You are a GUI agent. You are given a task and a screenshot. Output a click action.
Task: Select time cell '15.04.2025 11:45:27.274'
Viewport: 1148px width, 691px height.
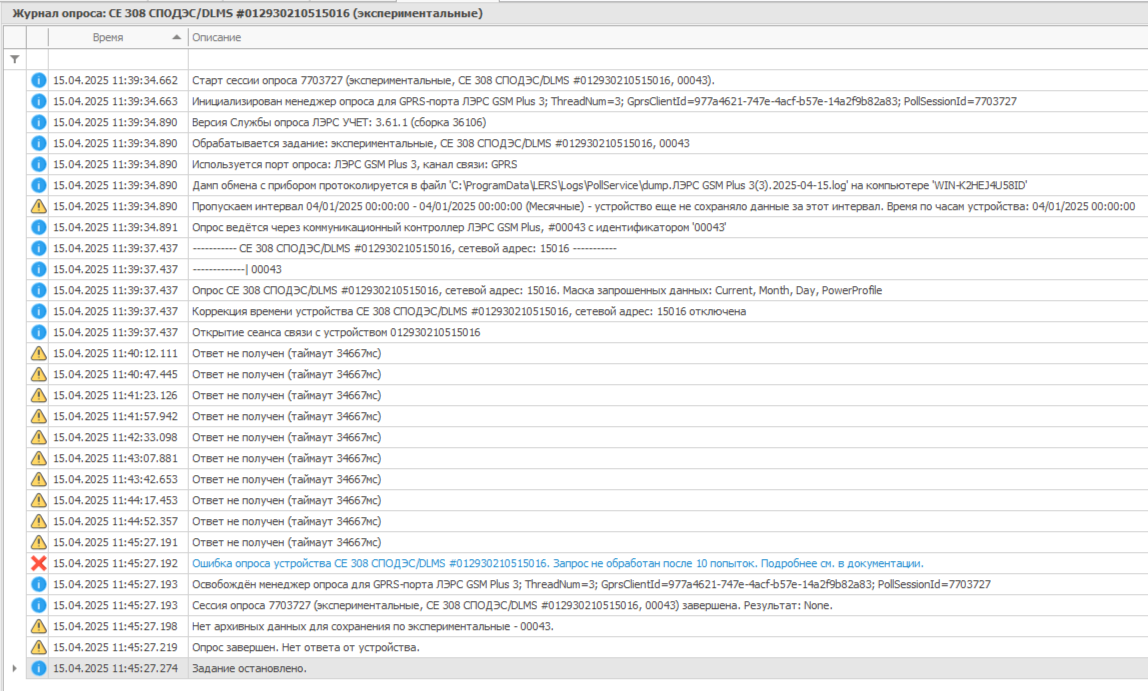(115, 669)
